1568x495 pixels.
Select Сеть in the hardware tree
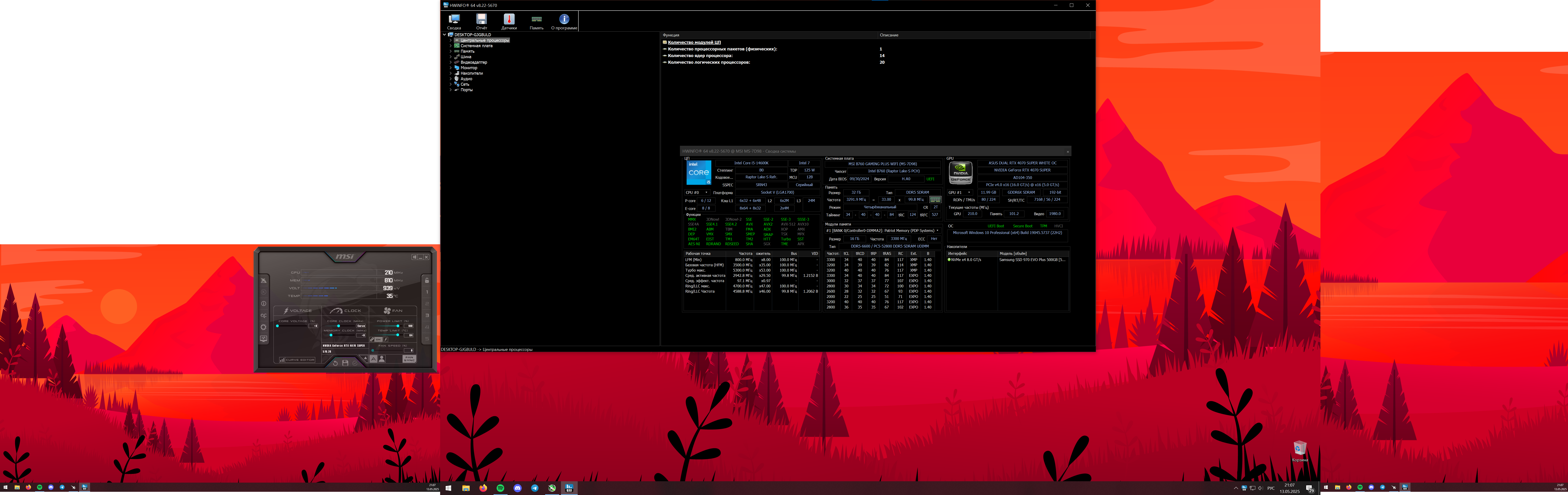click(465, 84)
